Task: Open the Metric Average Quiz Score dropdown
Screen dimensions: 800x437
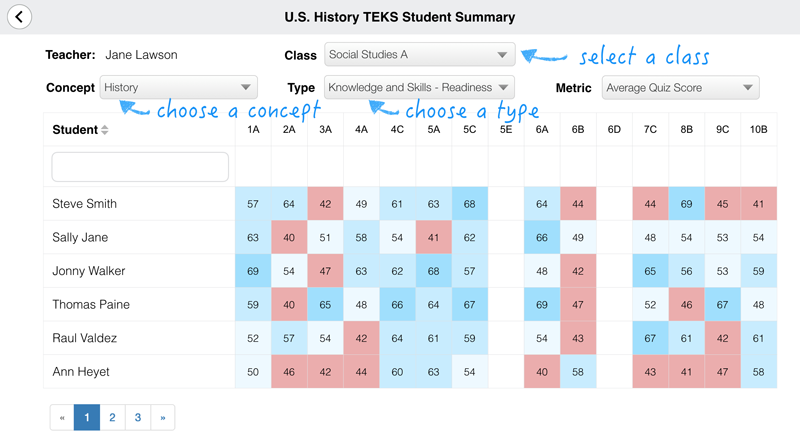Action: pyautogui.click(x=680, y=88)
